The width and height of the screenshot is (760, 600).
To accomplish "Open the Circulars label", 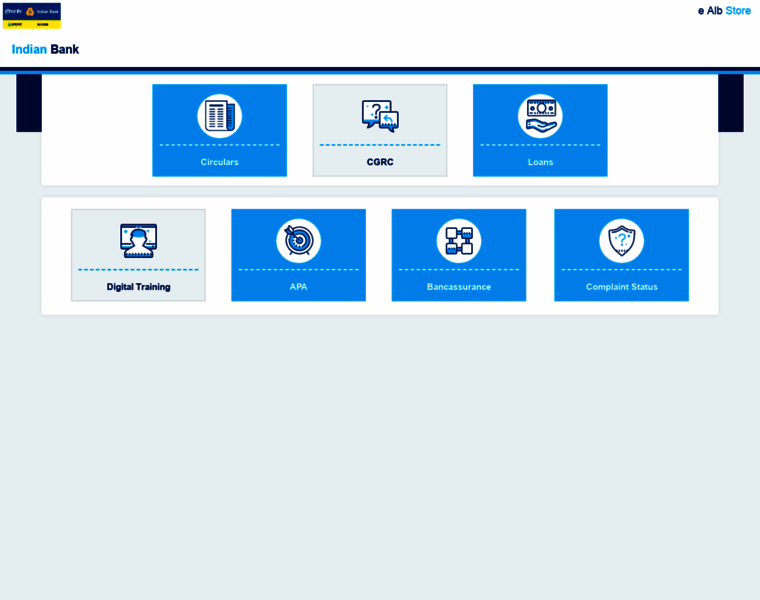I will 220,162.
